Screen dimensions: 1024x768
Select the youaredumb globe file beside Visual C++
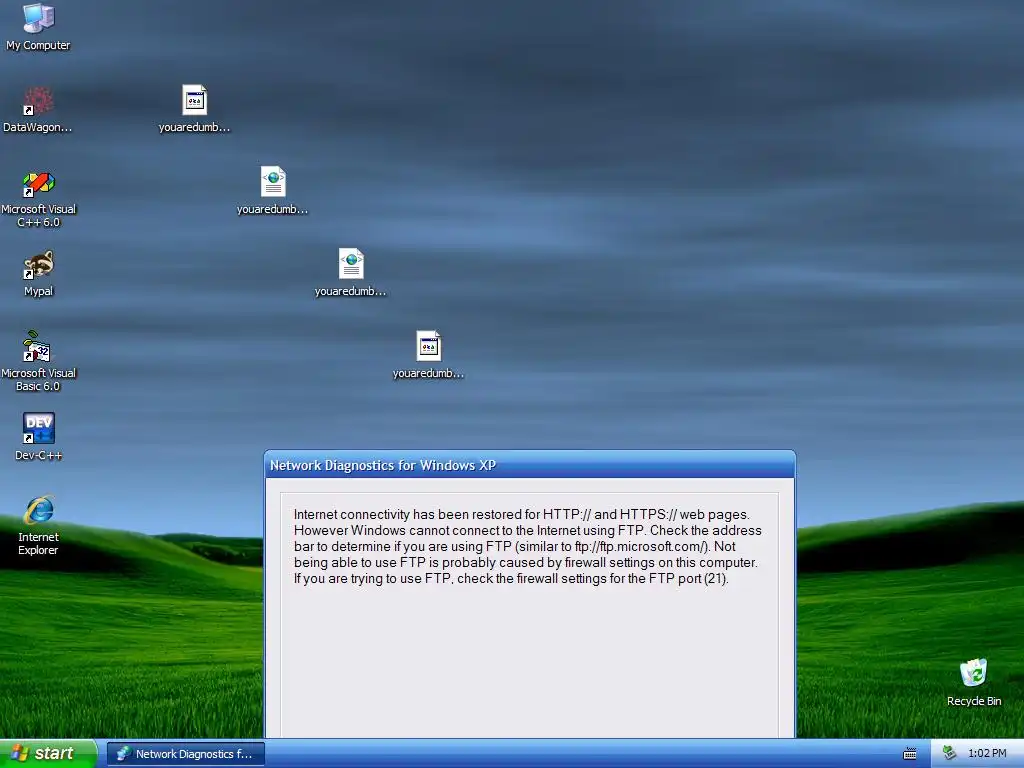273,191
